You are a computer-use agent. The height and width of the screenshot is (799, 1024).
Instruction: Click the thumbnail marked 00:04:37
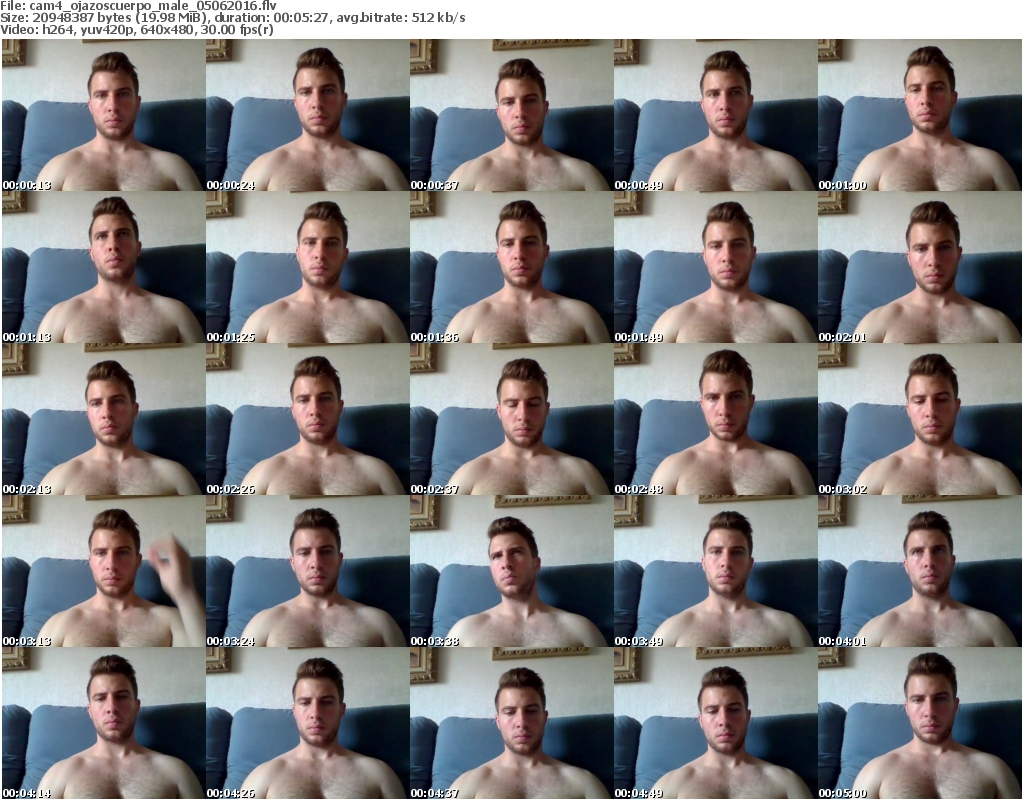point(511,723)
